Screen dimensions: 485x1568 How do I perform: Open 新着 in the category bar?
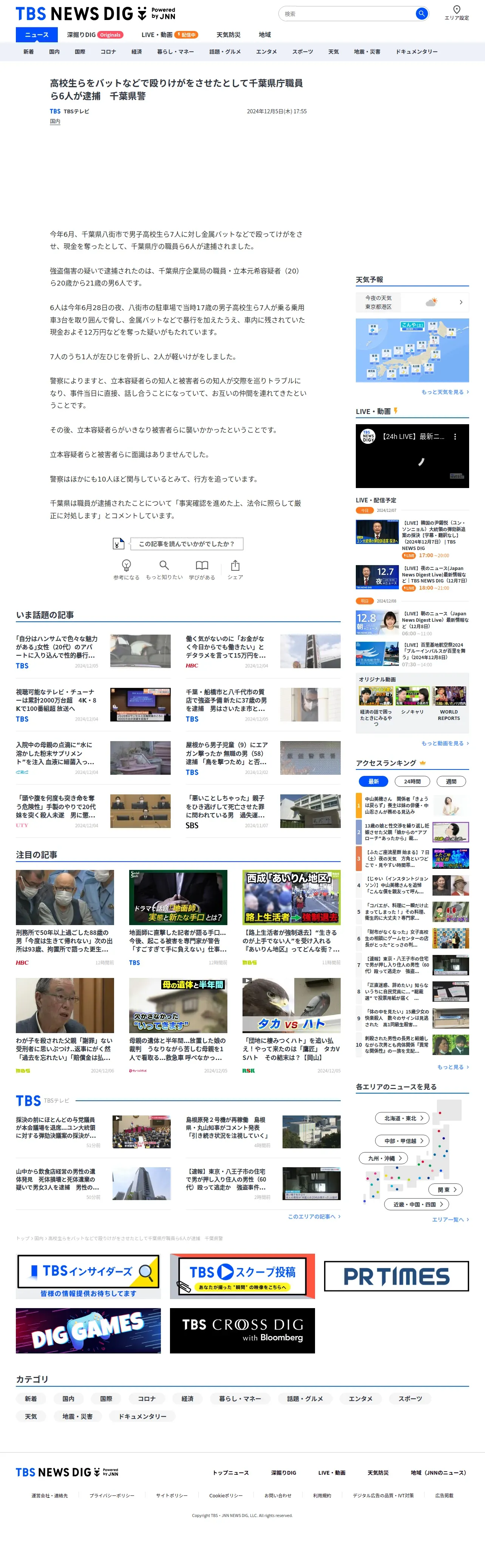click(x=29, y=52)
